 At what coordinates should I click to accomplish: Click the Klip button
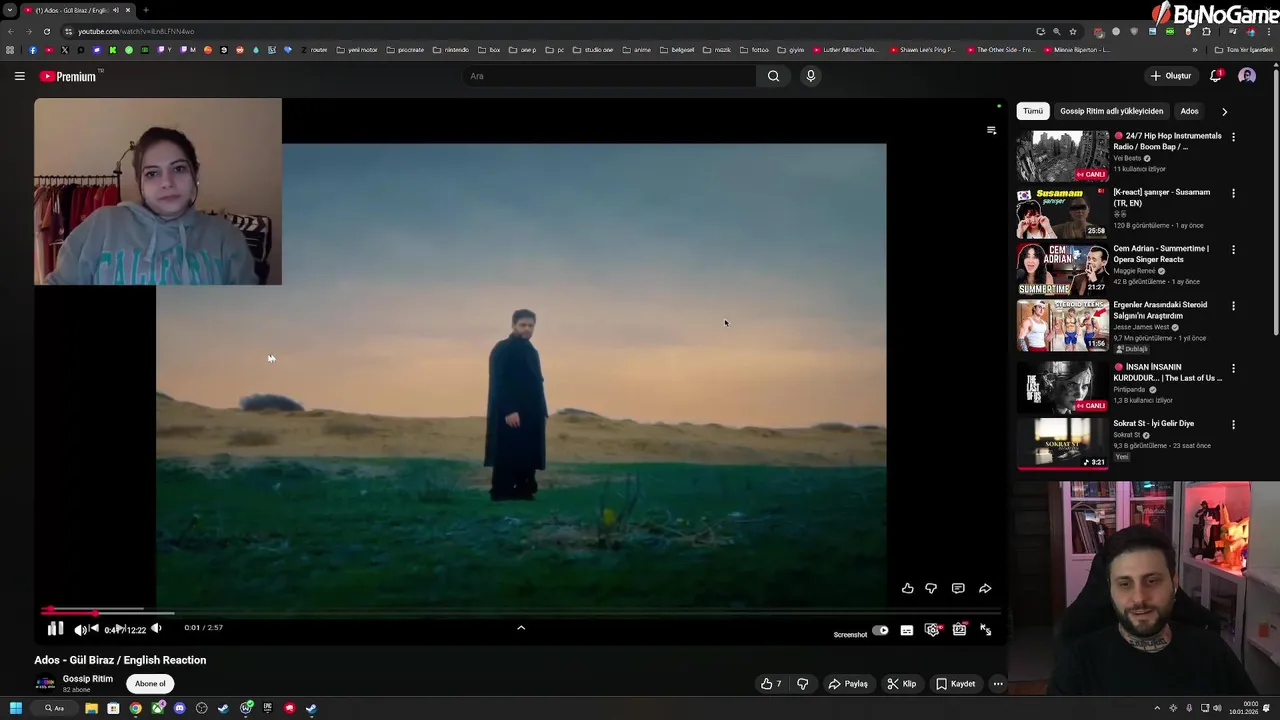tap(901, 684)
